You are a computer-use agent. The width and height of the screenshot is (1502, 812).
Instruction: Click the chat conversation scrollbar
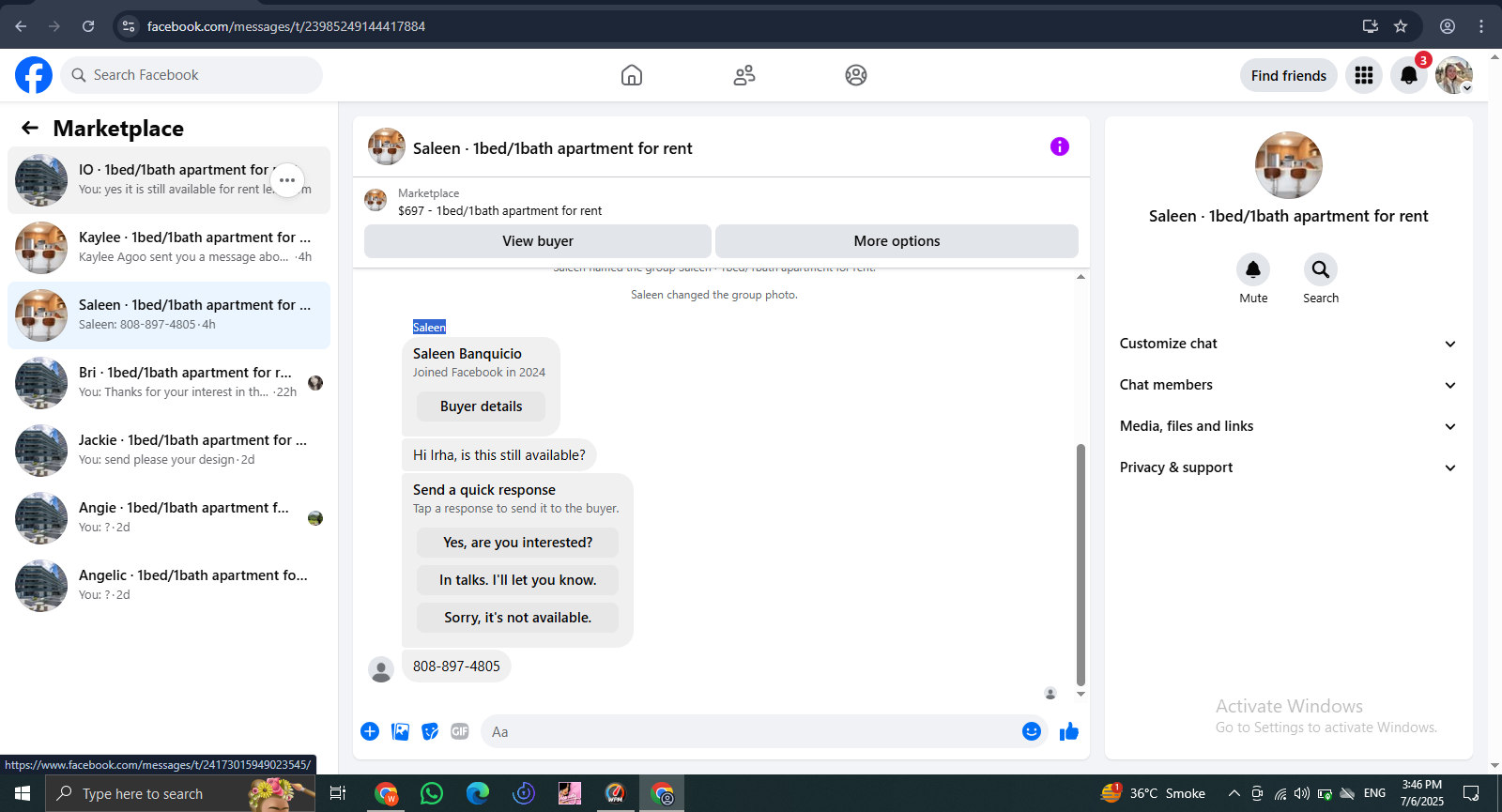point(1081,565)
